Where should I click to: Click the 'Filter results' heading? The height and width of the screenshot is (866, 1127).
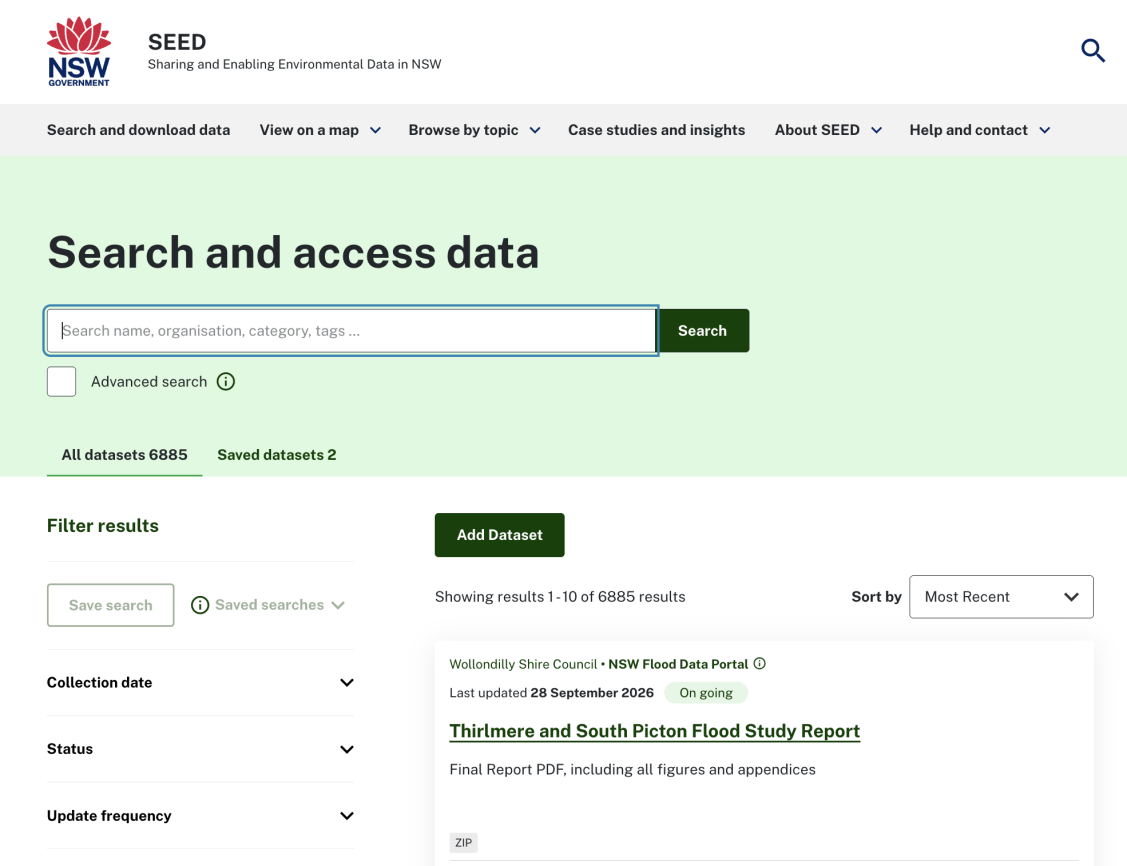click(x=103, y=525)
